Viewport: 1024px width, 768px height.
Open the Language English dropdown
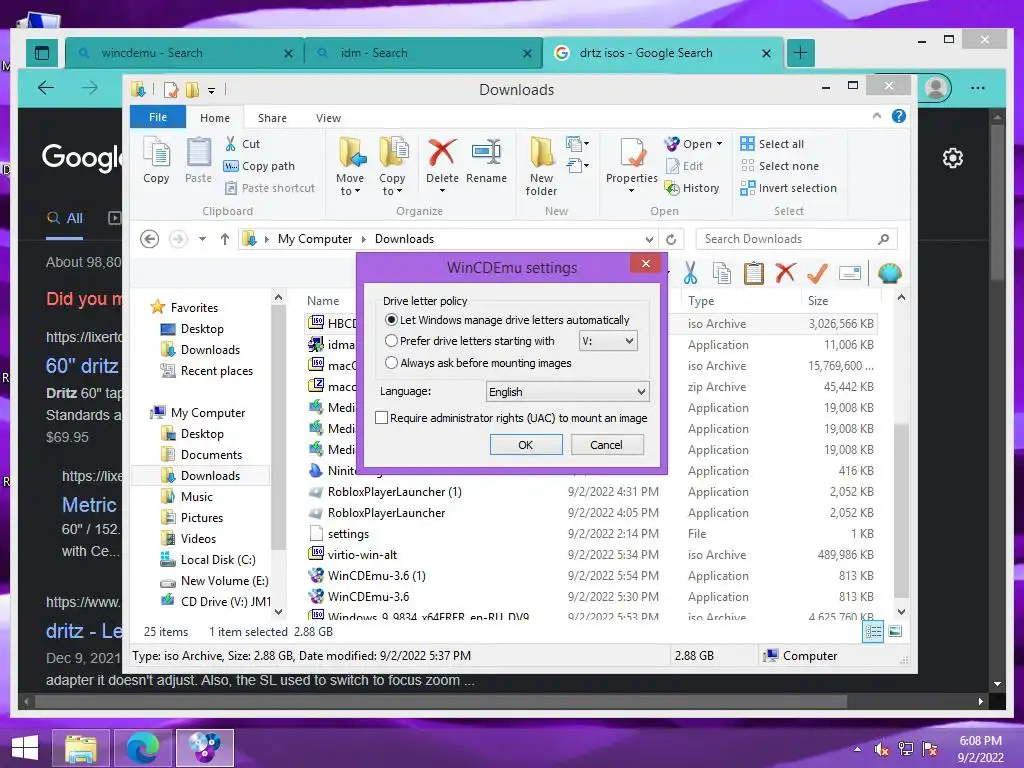[568, 392]
